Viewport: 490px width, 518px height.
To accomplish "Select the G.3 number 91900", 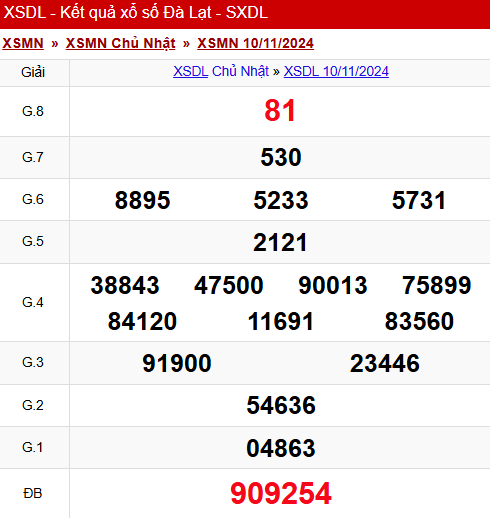I will (177, 363).
